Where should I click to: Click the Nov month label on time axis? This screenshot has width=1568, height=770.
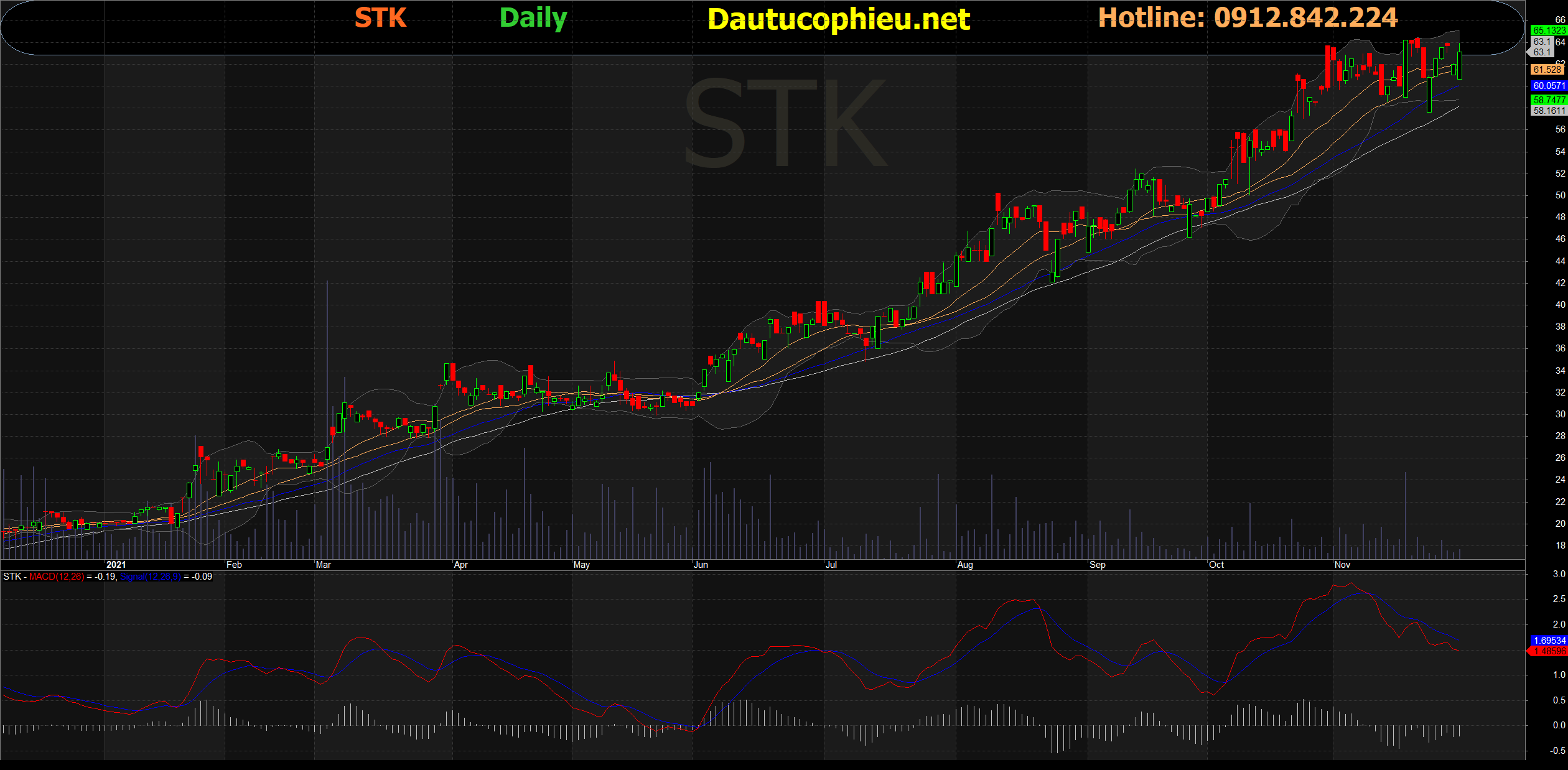(x=1342, y=565)
